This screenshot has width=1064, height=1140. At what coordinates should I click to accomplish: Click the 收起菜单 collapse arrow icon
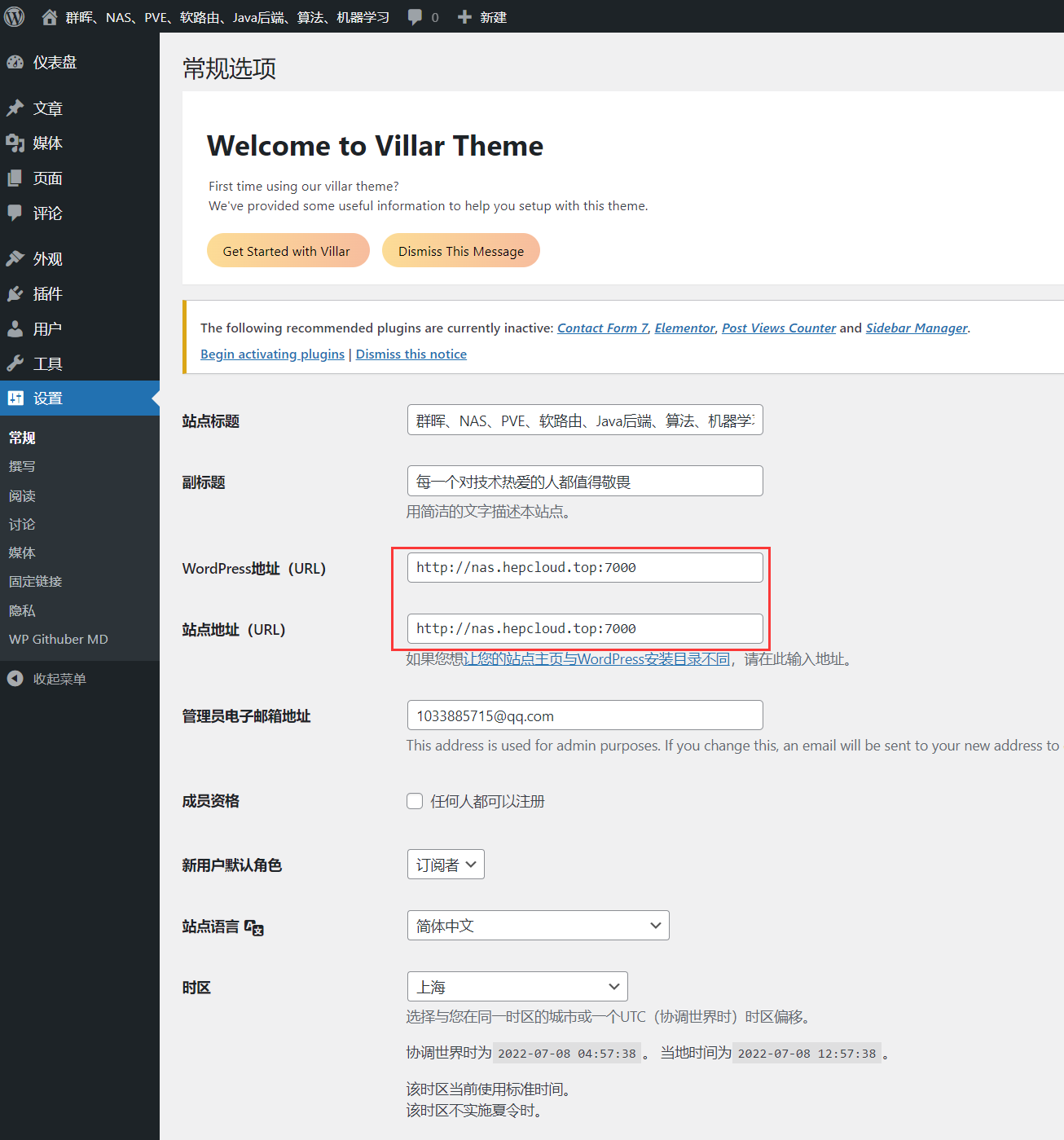pos(15,679)
